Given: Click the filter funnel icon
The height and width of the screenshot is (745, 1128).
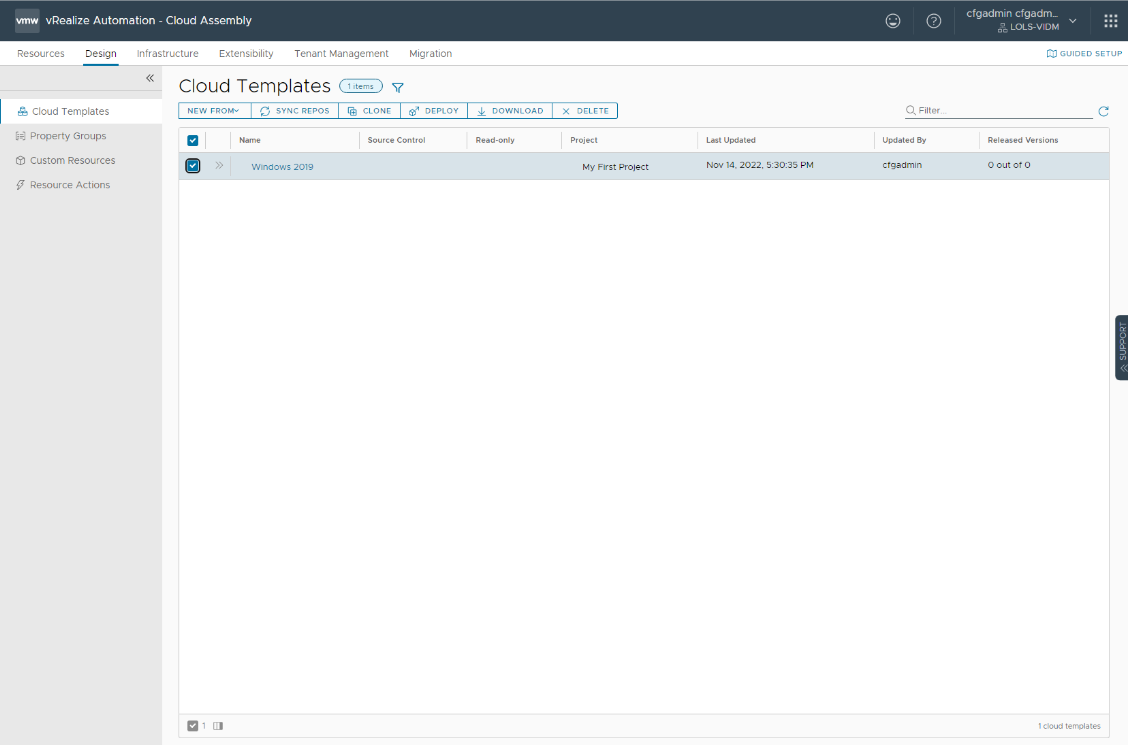Looking at the screenshot, I should [398, 88].
